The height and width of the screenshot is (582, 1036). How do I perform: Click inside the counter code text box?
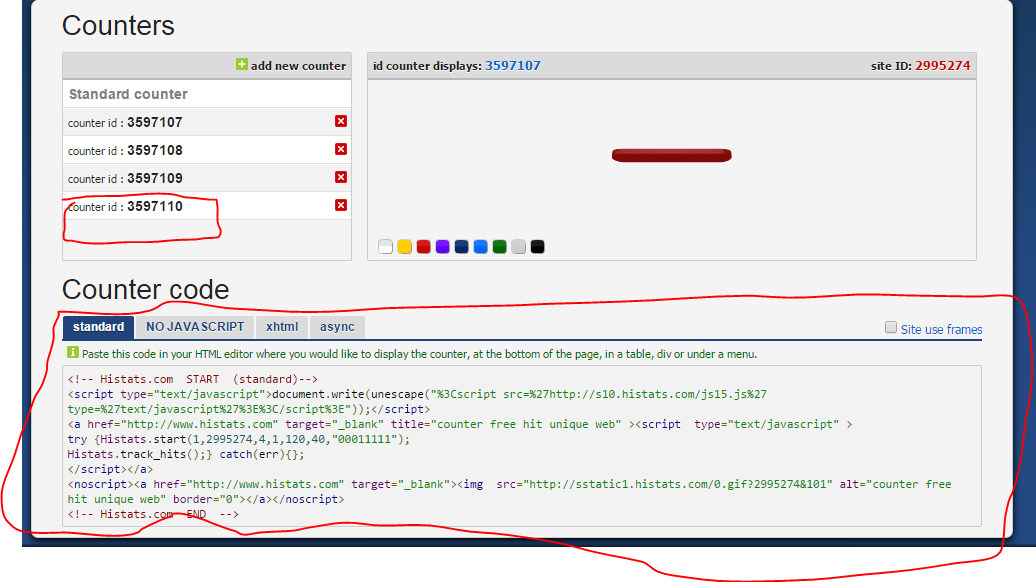pyautogui.click(x=522, y=447)
